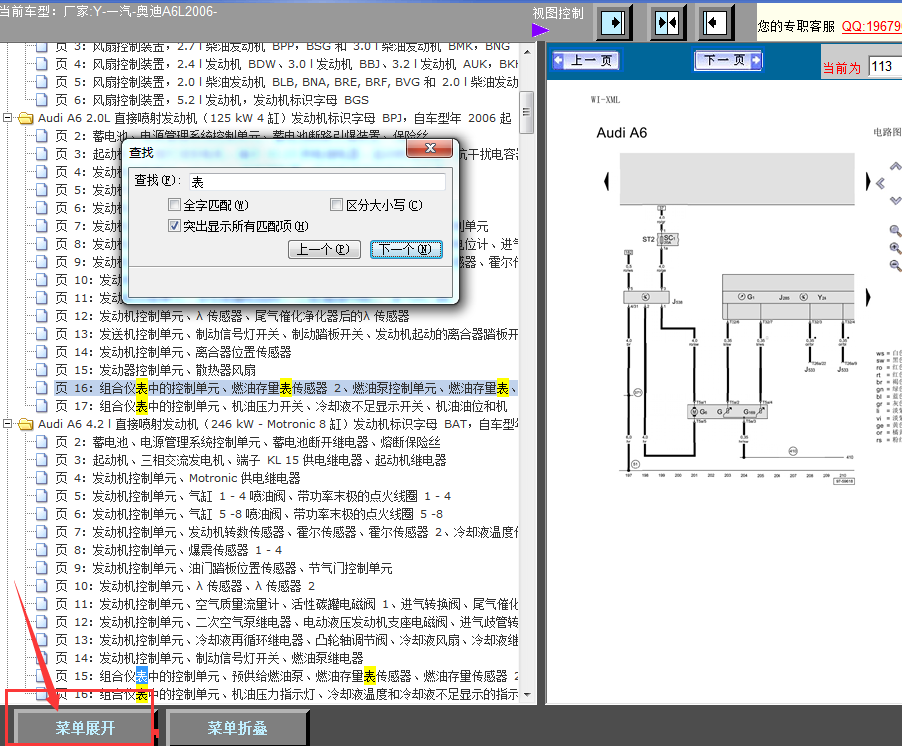This screenshot has height=746, width=902.
Task: Select row 页 3: 起动机、三相交流发电机 under 4.2 l
Action: click(x=251, y=460)
